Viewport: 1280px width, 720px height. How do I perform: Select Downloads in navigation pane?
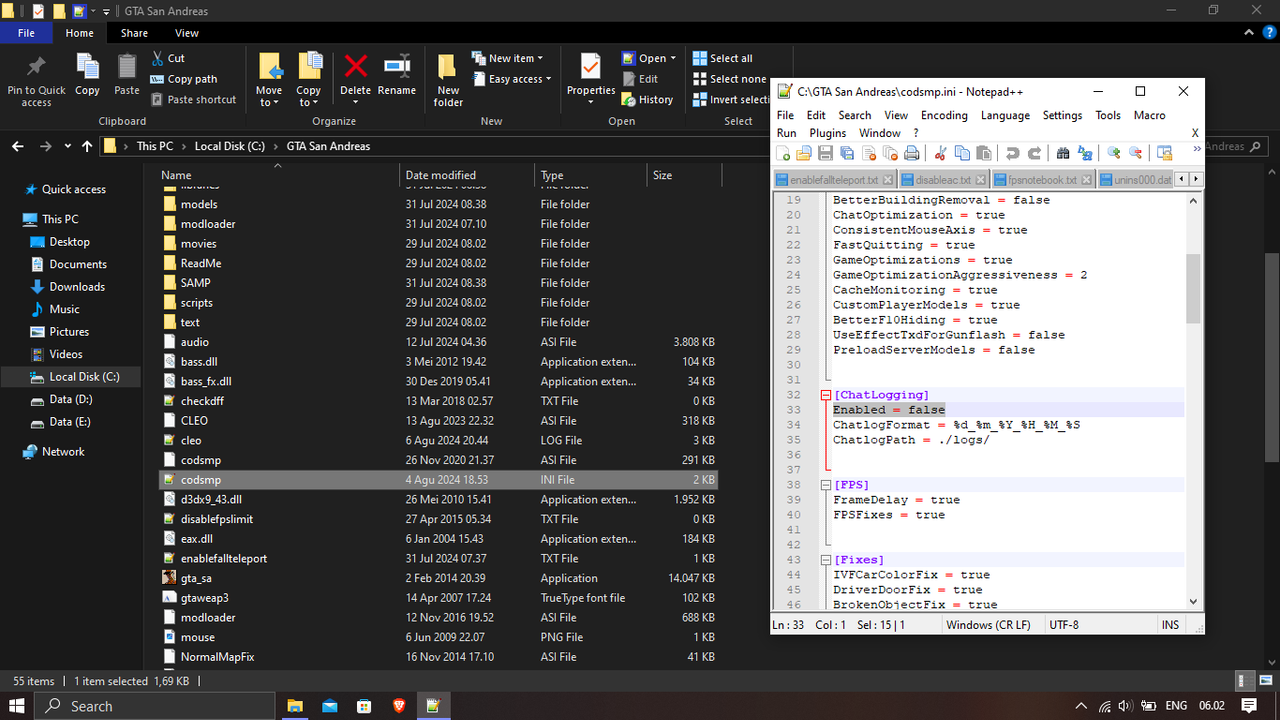pos(77,287)
